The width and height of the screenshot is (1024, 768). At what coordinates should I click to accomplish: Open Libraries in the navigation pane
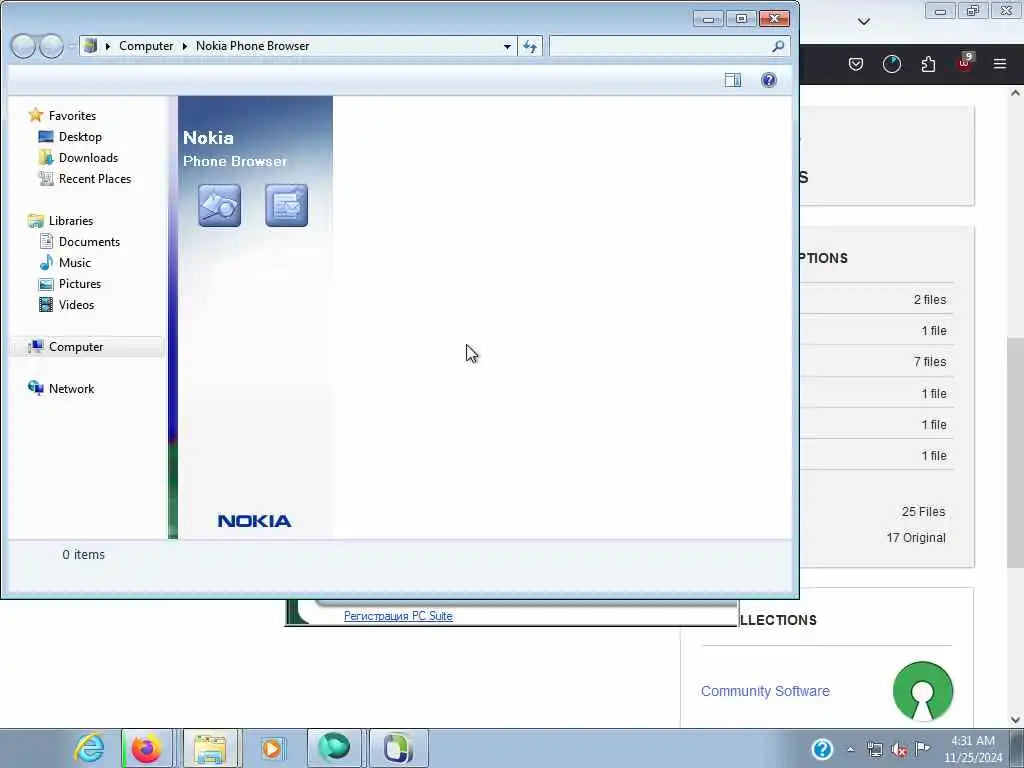click(71, 221)
